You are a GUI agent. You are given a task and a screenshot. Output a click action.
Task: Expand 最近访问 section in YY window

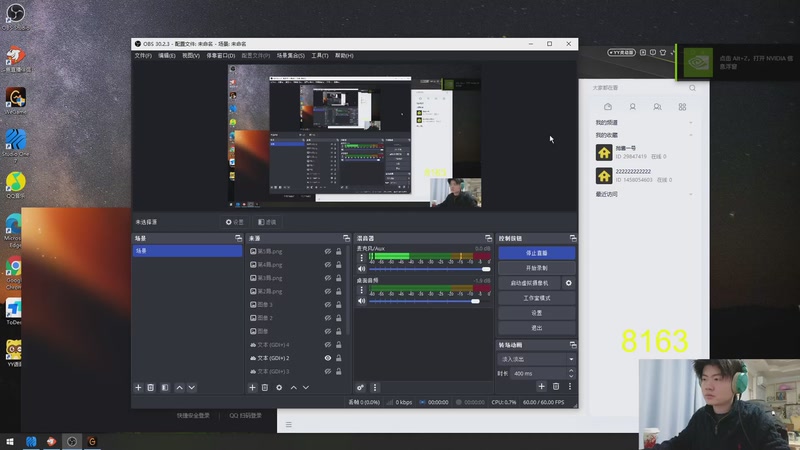pyautogui.click(x=691, y=194)
